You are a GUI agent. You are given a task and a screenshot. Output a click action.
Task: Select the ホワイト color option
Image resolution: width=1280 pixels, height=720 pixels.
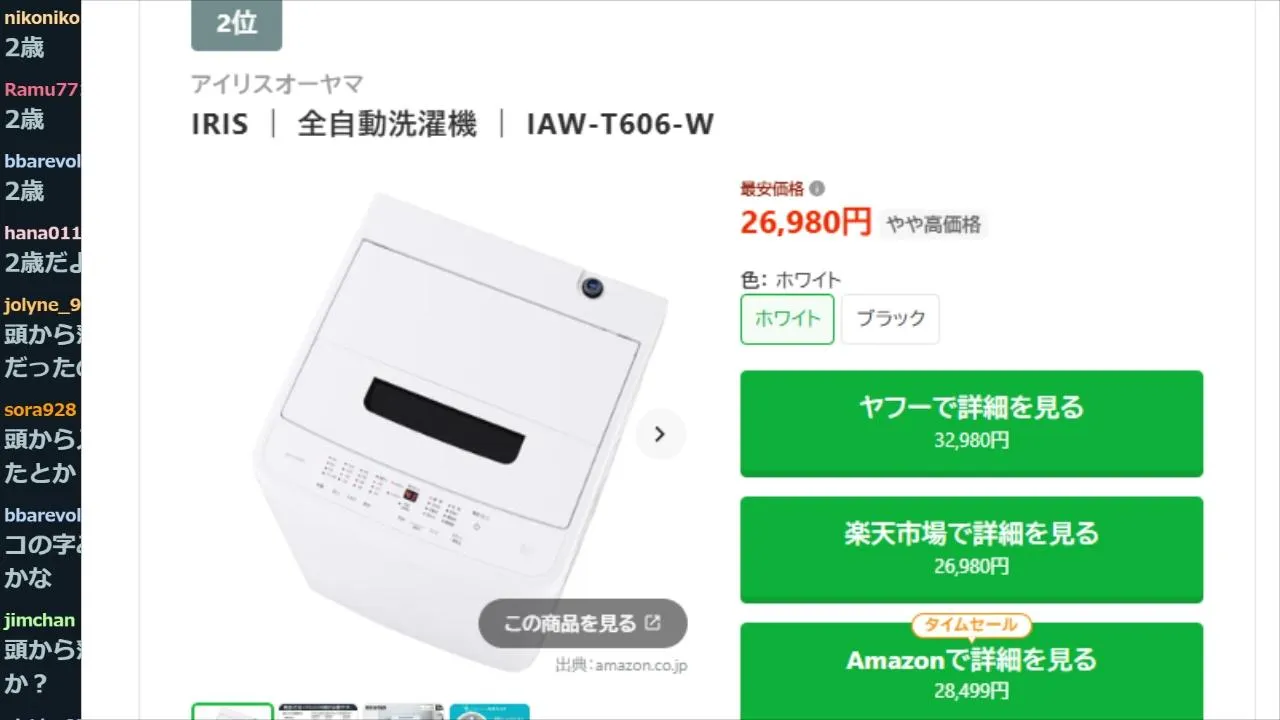click(787, 319)
